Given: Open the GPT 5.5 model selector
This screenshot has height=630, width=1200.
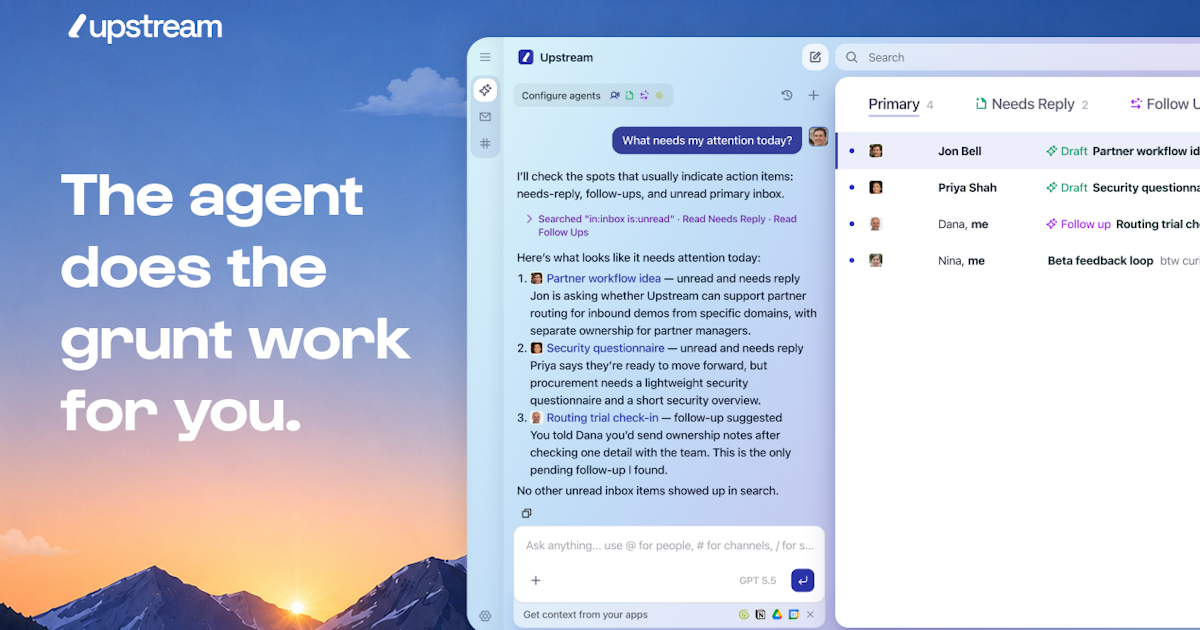Looking at the screenshot, I should pyautogui.click(x=757, y=580).
